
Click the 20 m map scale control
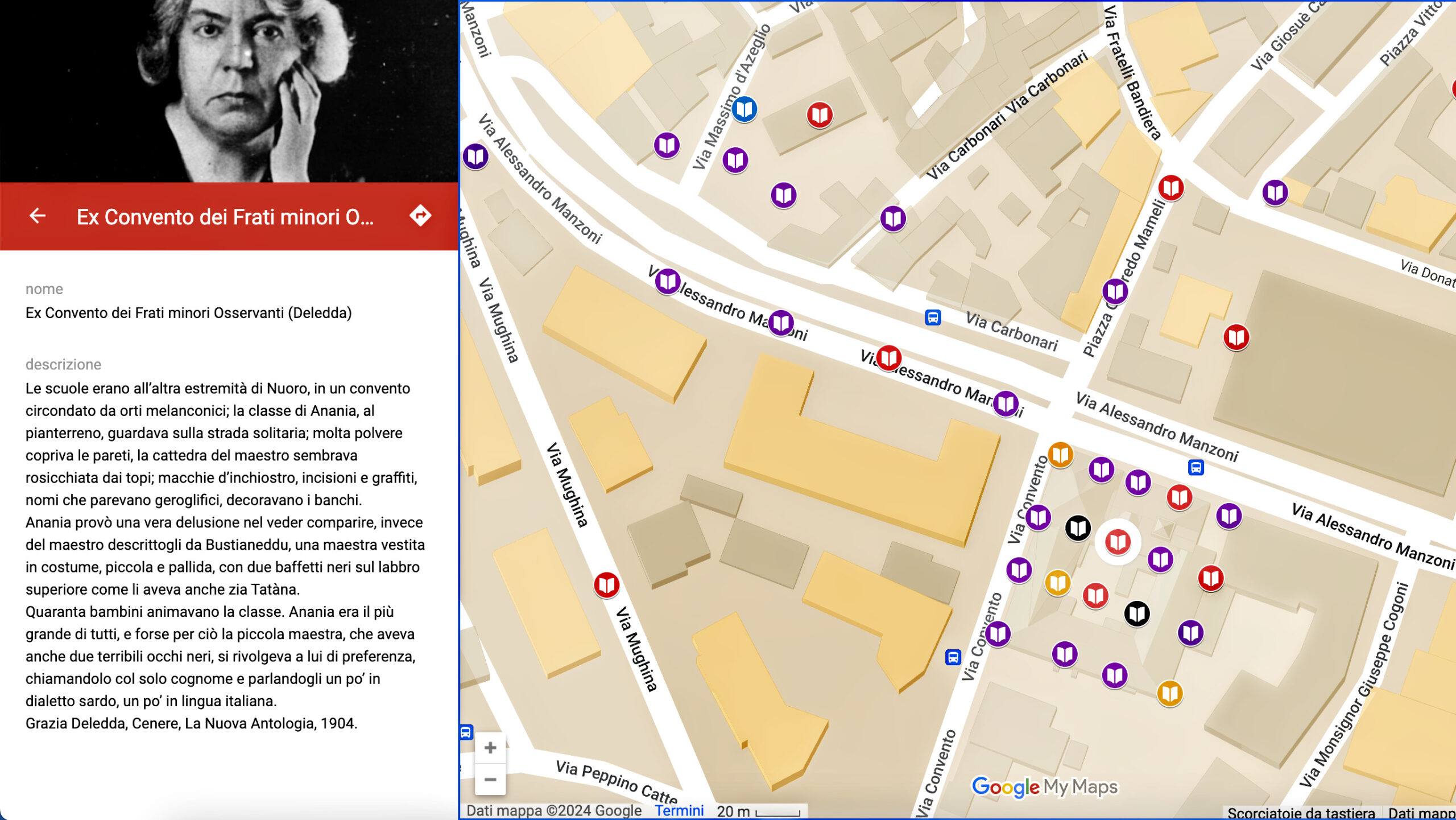[759, 811]
